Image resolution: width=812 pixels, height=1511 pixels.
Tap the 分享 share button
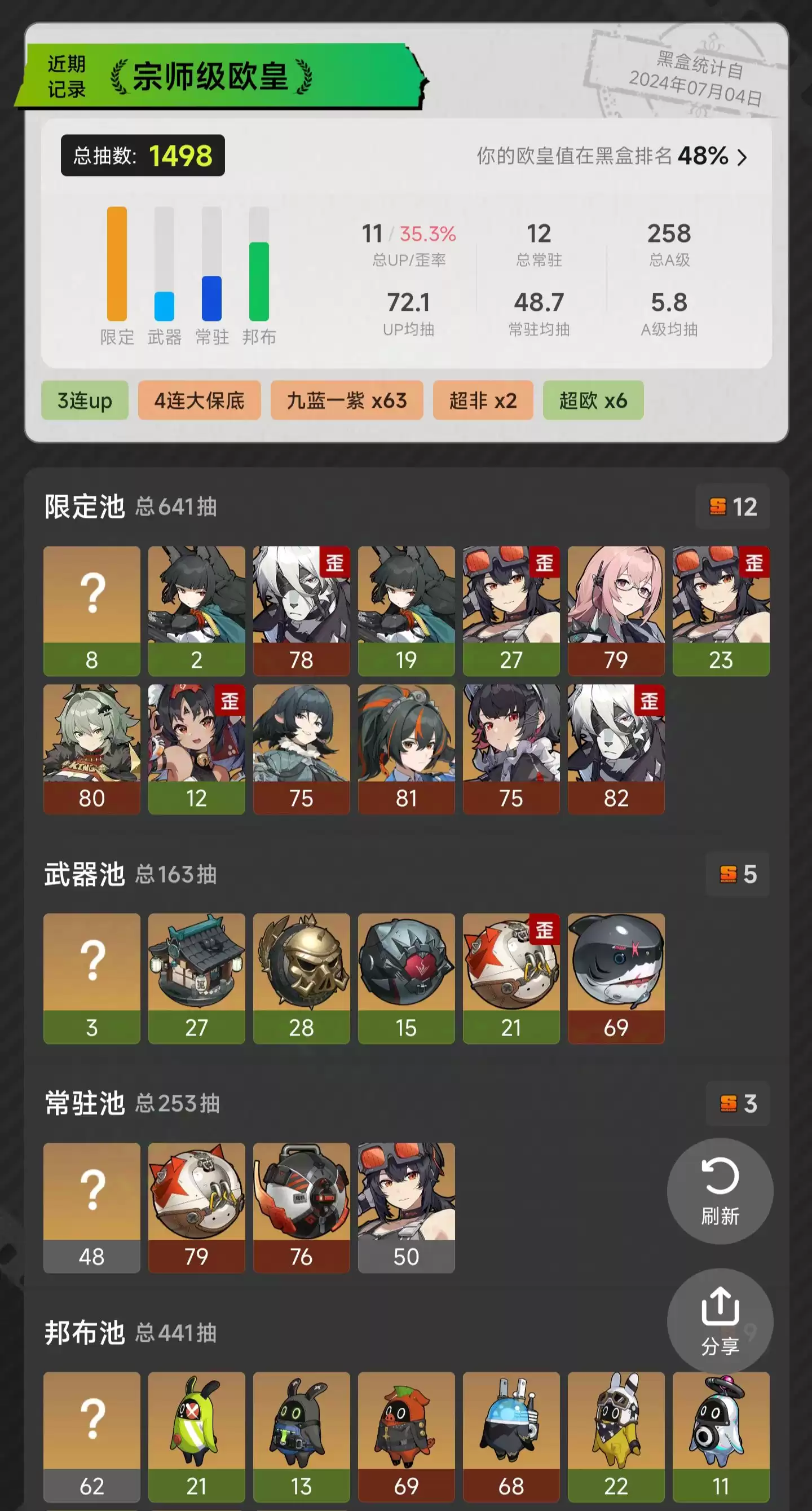pos(720,1321)
